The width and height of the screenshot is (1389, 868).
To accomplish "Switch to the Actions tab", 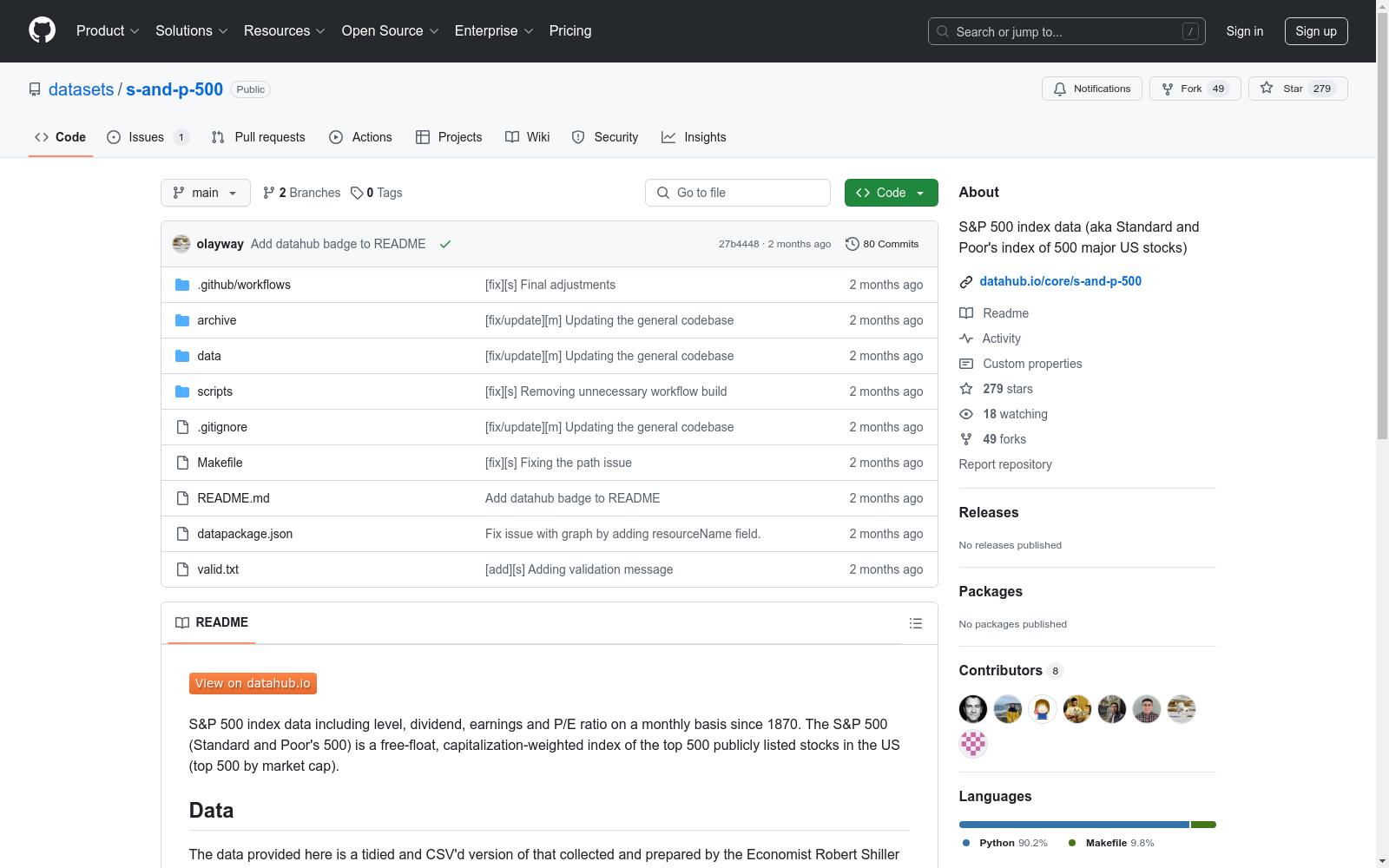I will tap(361, 137).
